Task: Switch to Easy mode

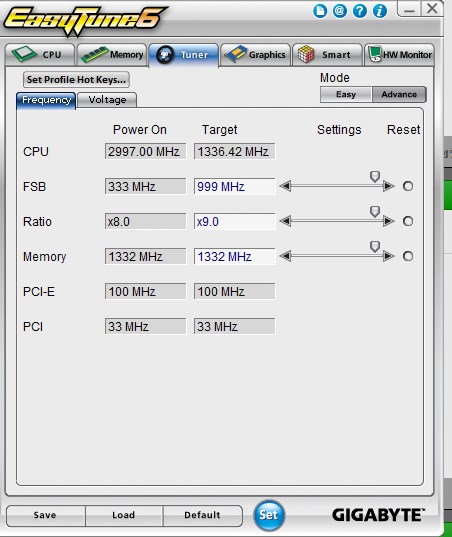Action: pyautogui.click(x=346, y=94)
